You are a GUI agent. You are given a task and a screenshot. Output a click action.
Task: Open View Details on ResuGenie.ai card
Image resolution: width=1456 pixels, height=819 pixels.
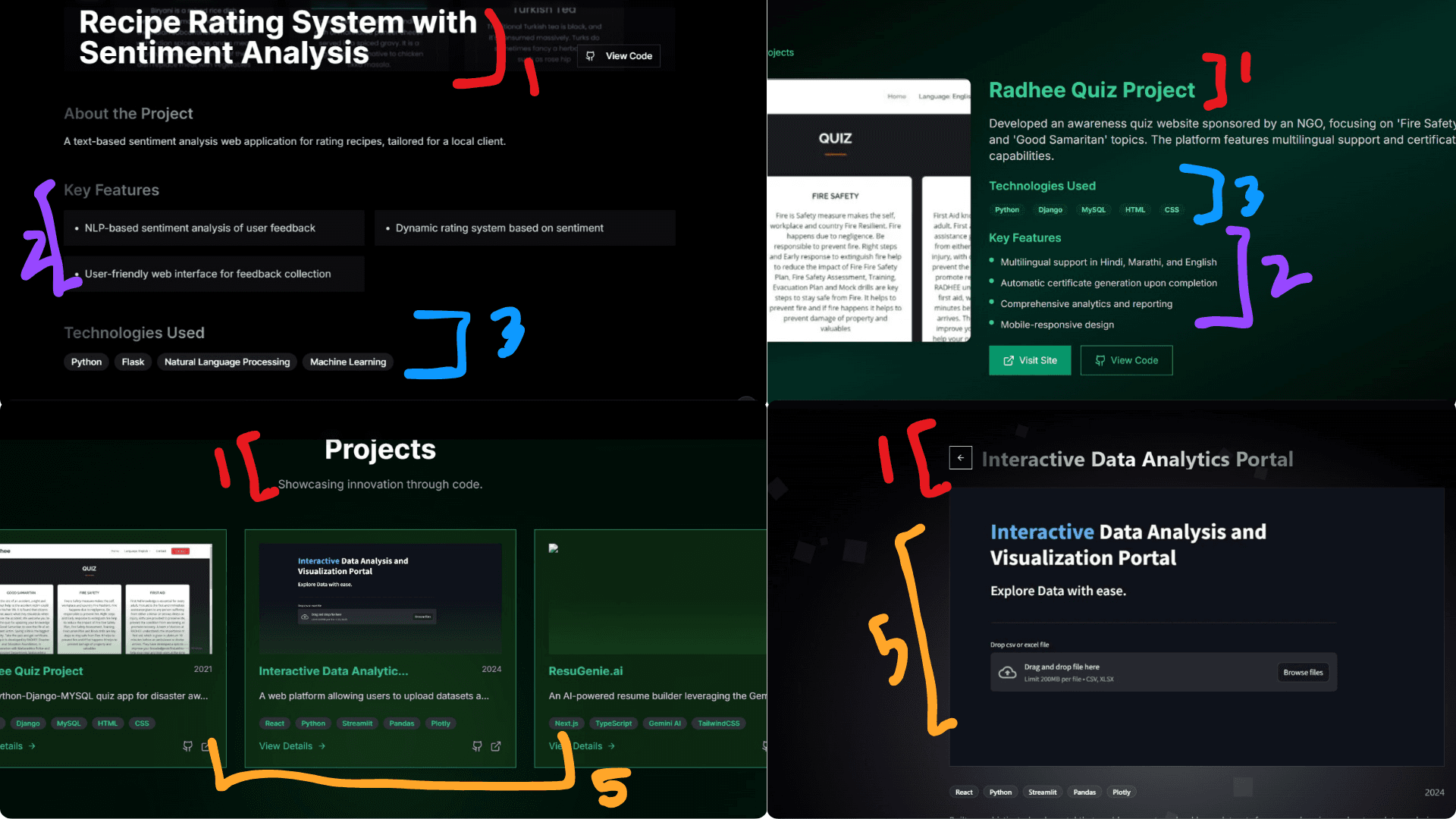click(x=582, y=746)
